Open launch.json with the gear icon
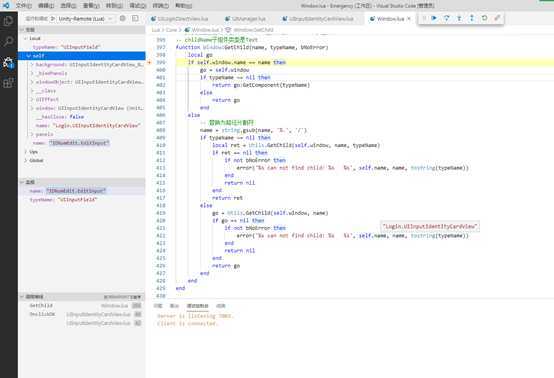 tap(123, 18)
